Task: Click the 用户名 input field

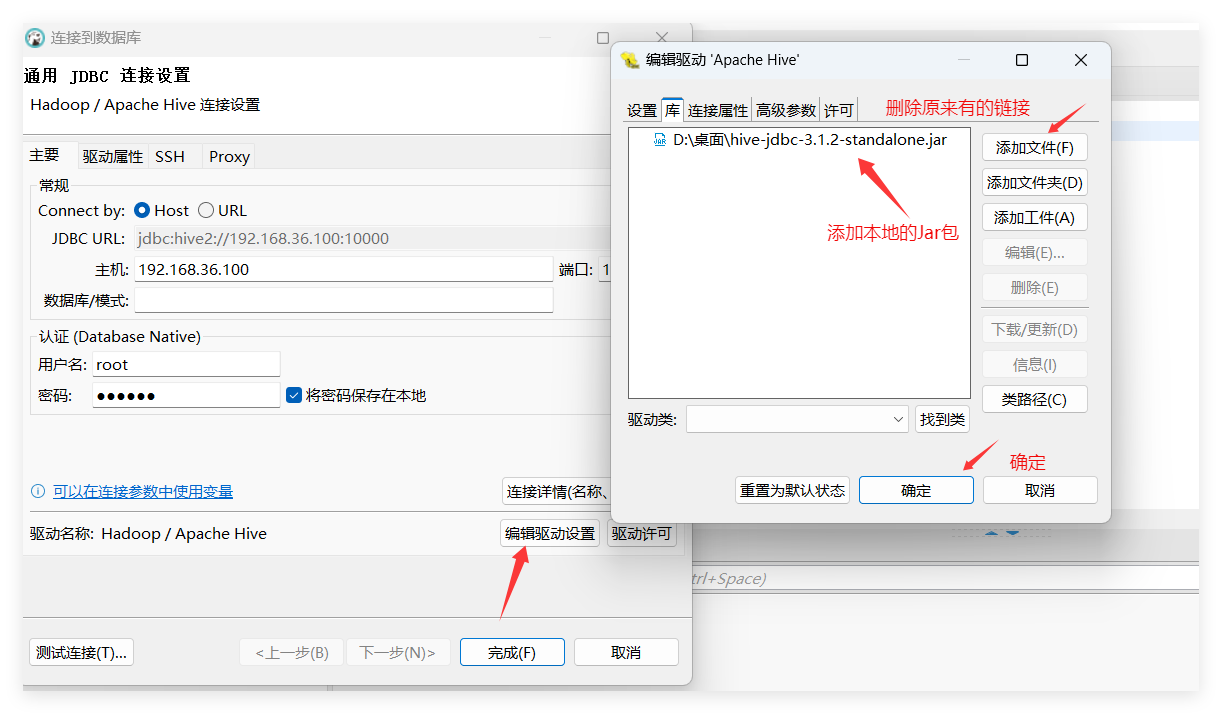Action: pos(186,364)
